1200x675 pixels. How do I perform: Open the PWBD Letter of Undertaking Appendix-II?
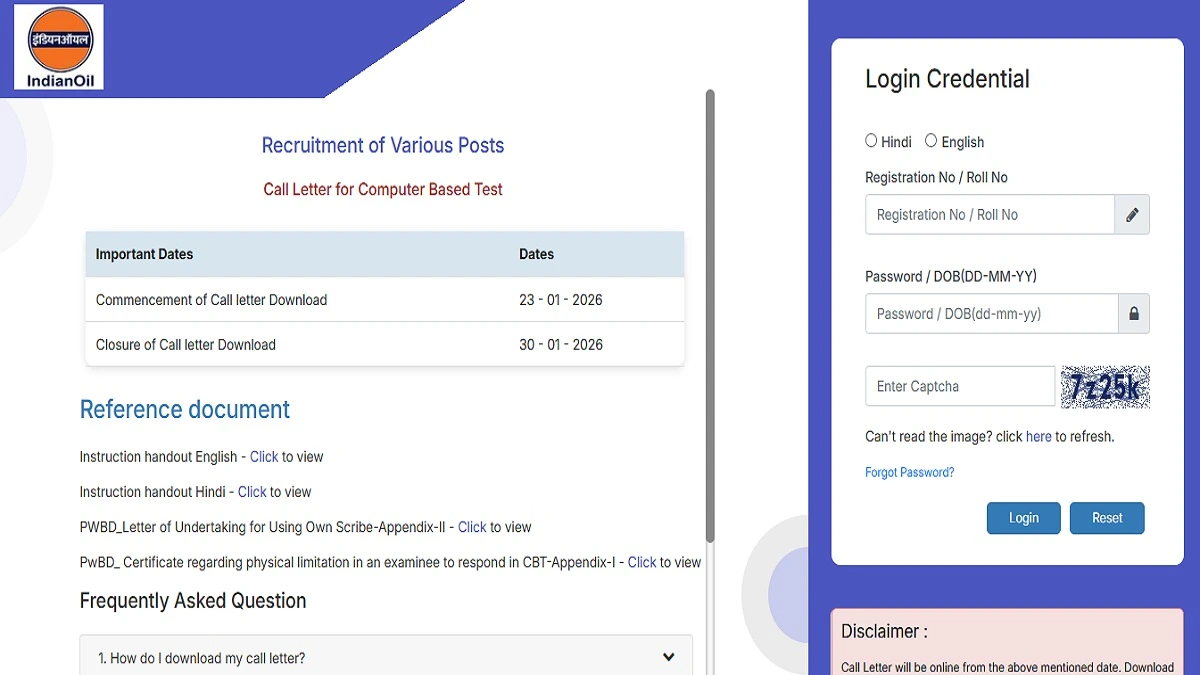[471, 526]
